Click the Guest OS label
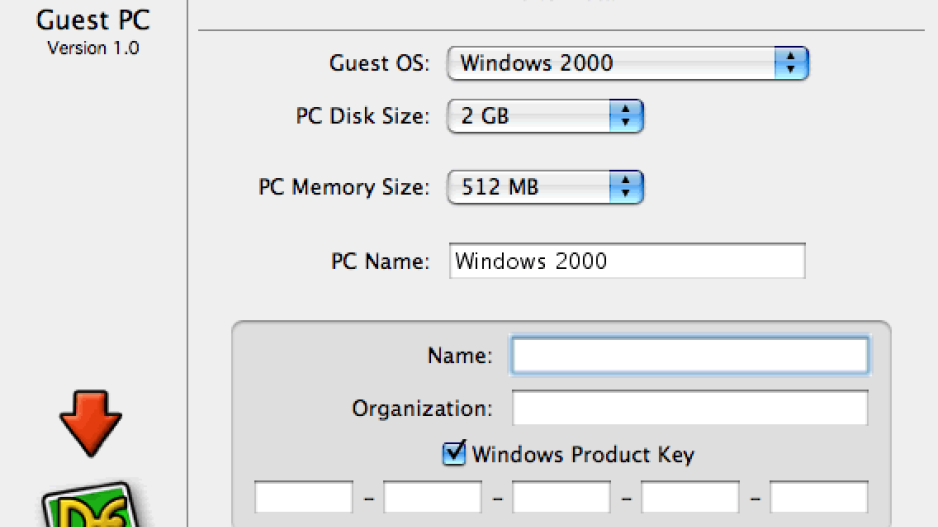938x527 pixels. pos(379,63)
